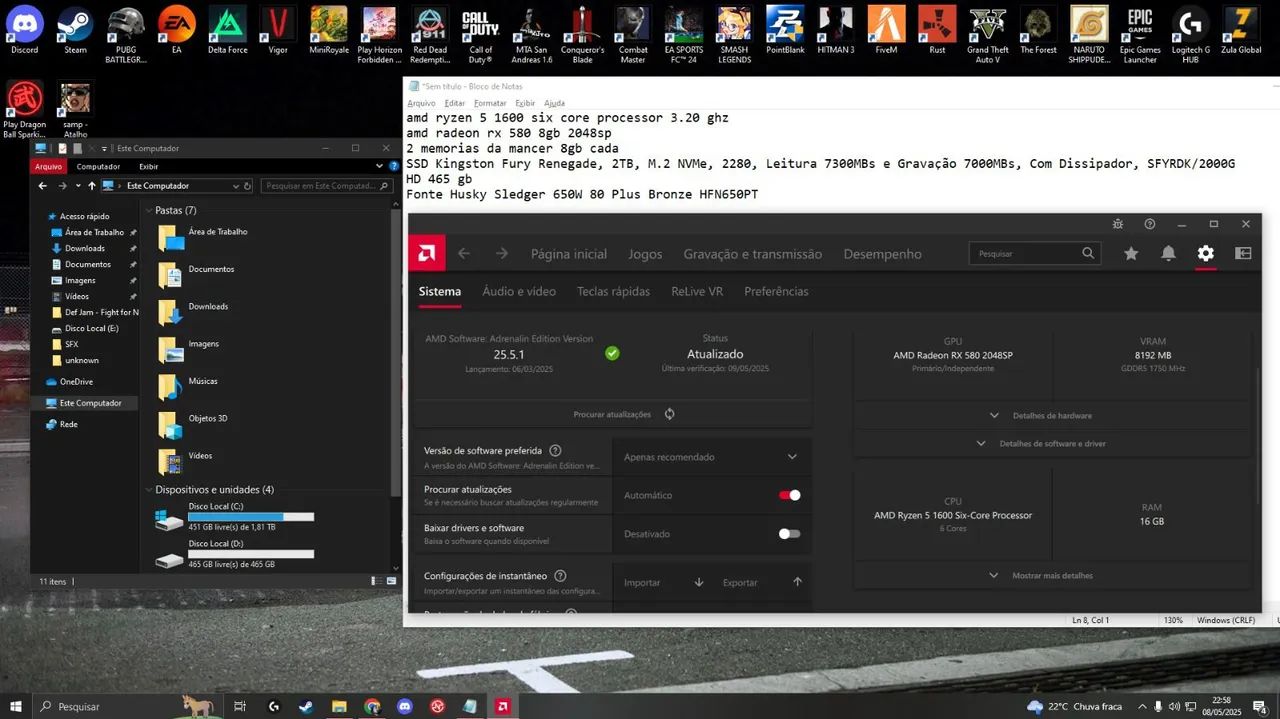Toggle Procurar atualizações Automático switch
This screenshot has width=1280, height=719.
pos(790,495)
